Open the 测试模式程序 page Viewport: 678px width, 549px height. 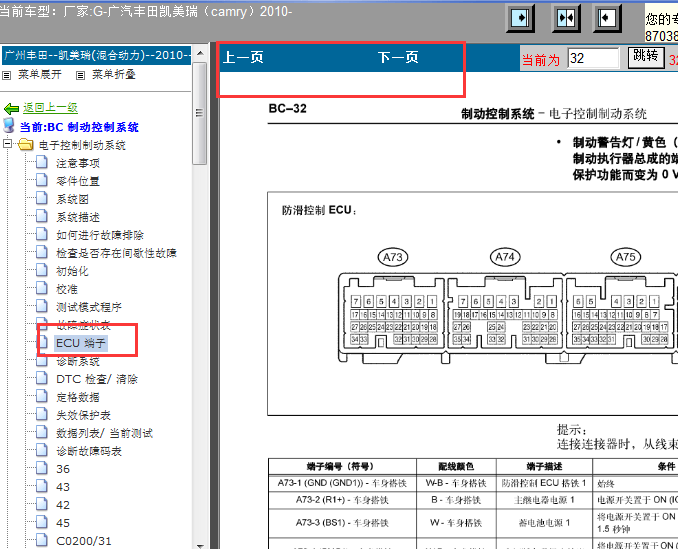[89, 307]
